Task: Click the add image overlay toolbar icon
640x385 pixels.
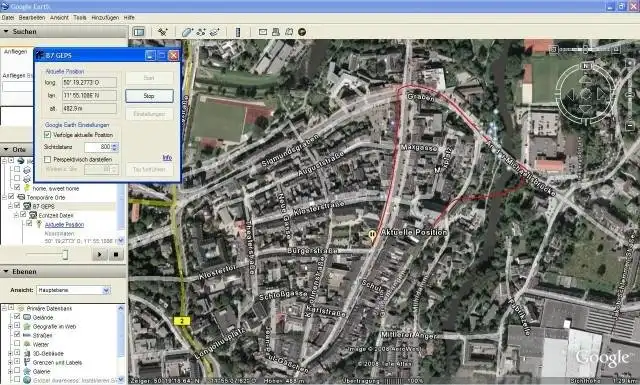Action: (214, 32)
